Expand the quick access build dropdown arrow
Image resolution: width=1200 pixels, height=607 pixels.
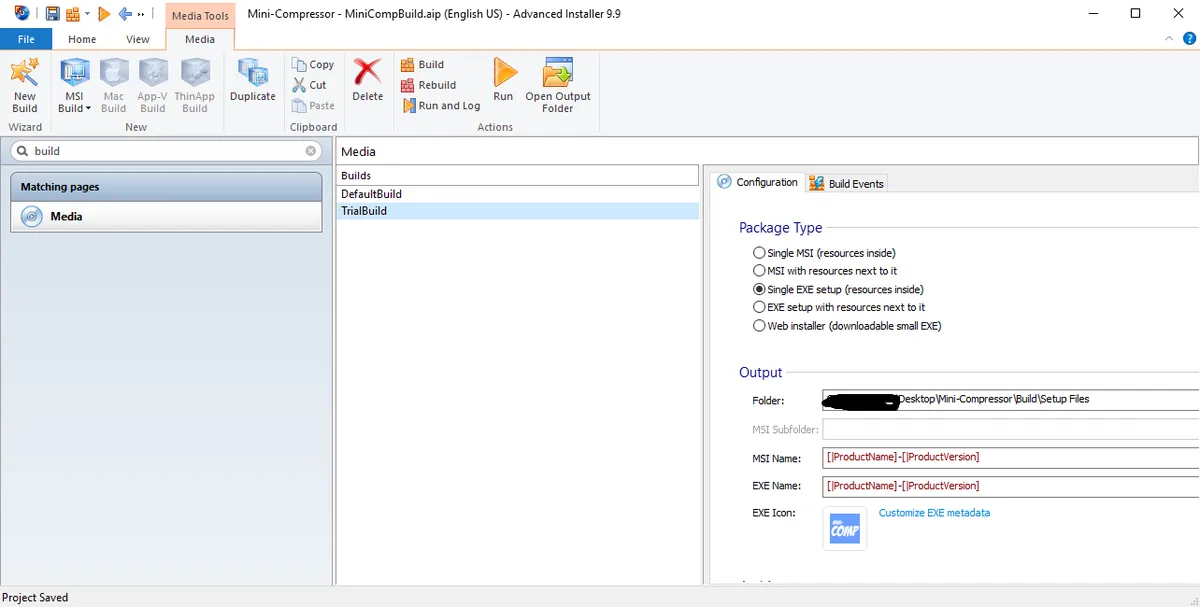87,14
